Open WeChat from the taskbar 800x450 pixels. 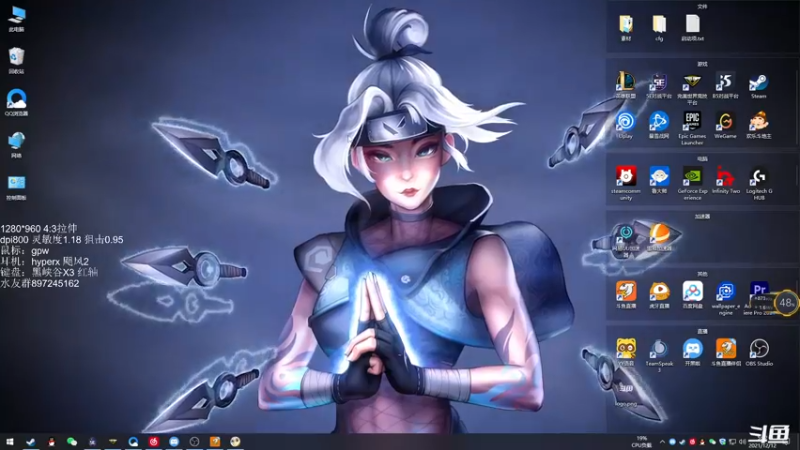click(x=71, y=442)
